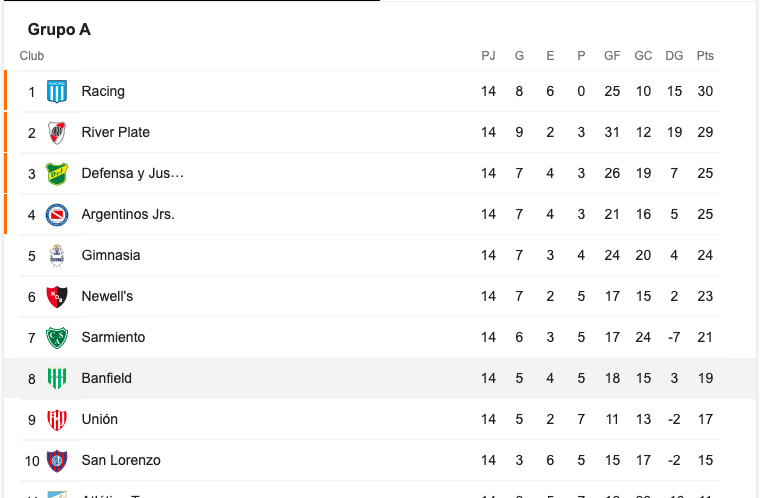Select the highlighted Banfield row points value
The height and width of the screenshot is (498, 760).
705,378
